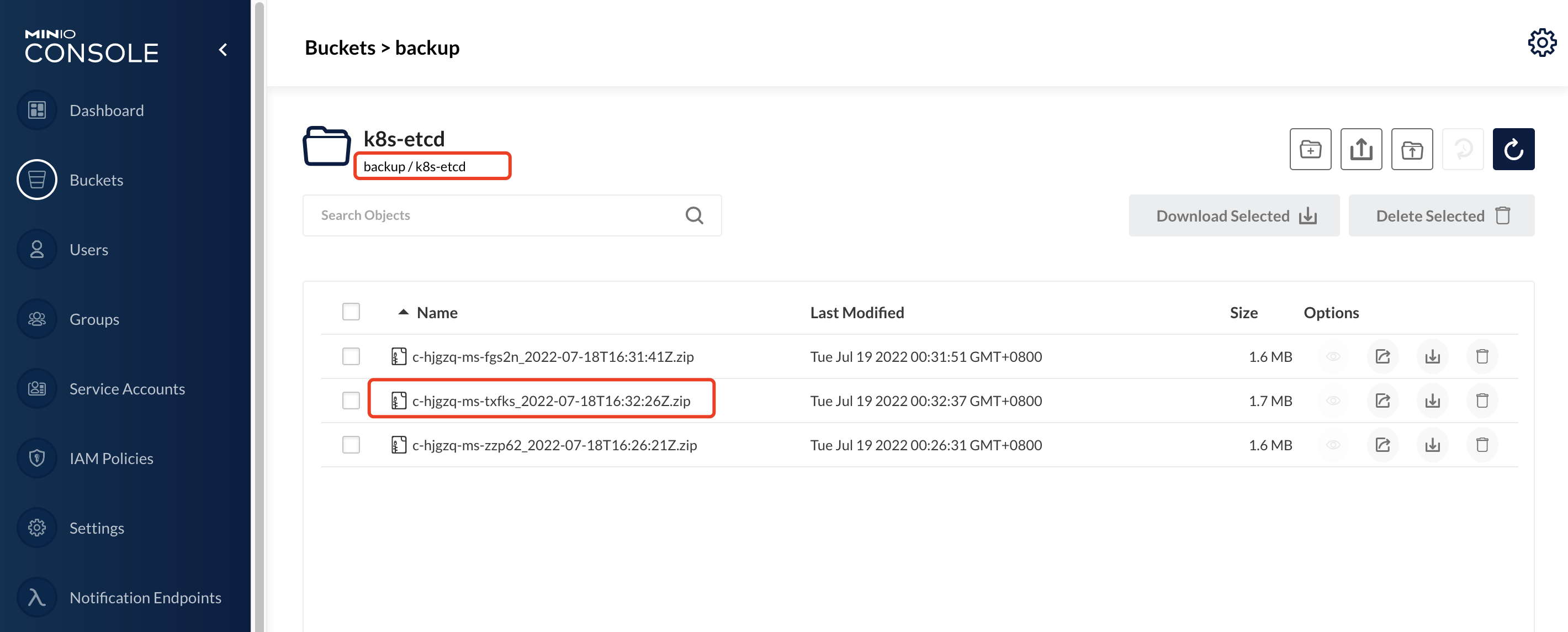Click the Download Selected button
Image resolution: width=1568 pixels, height=632 pixels.
tap(1234, 215)
